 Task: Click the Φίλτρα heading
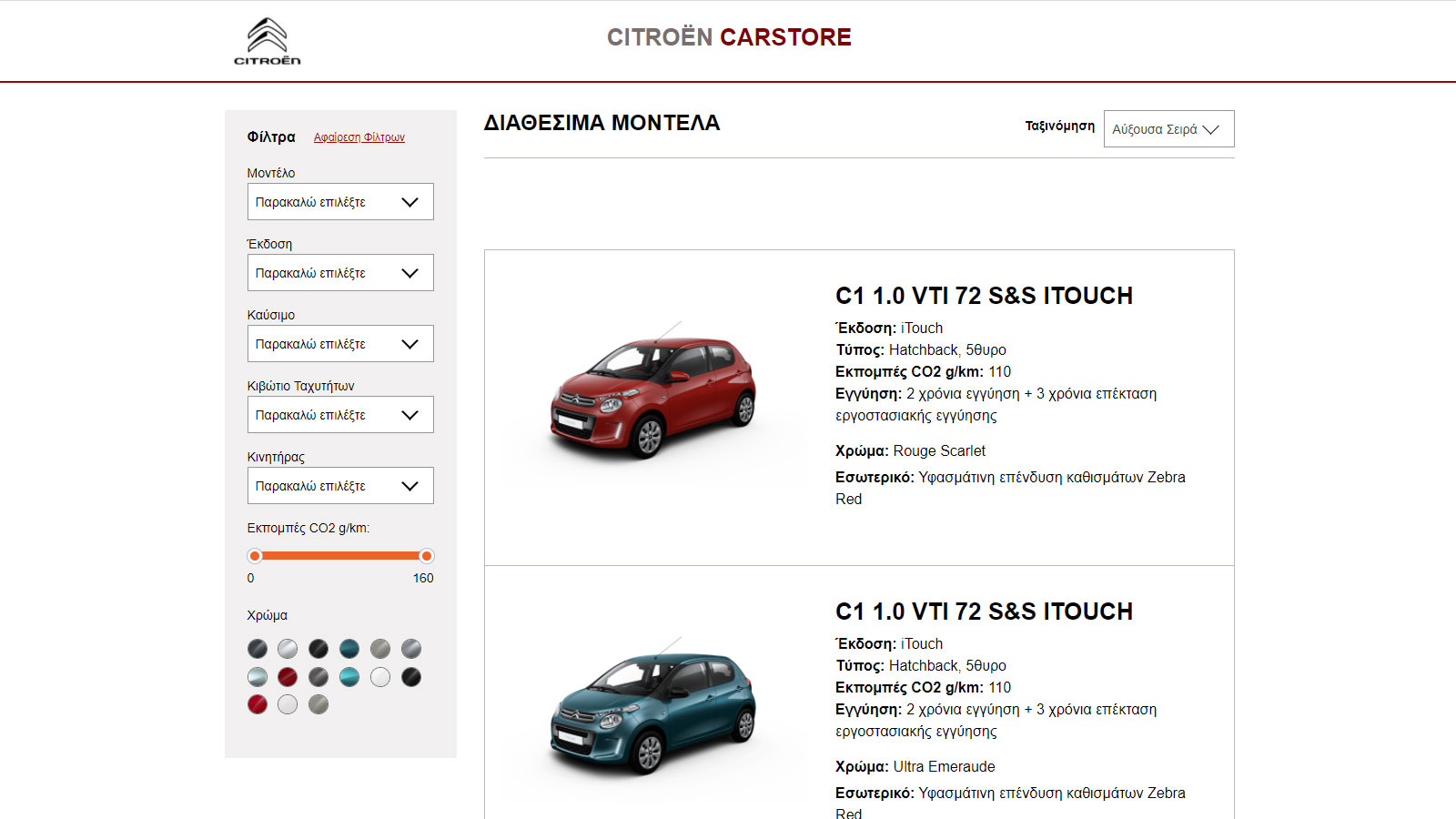[x=271, y=137]
